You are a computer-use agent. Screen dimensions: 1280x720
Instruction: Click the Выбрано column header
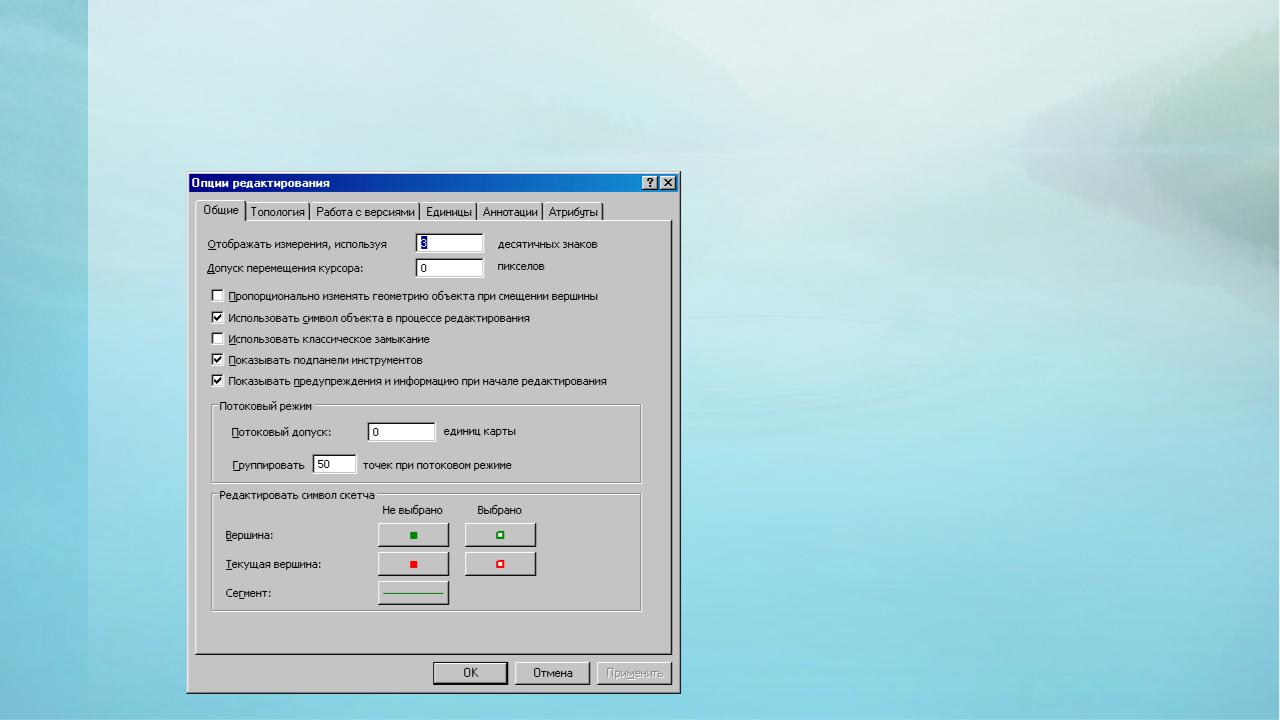tap(499, 510)
